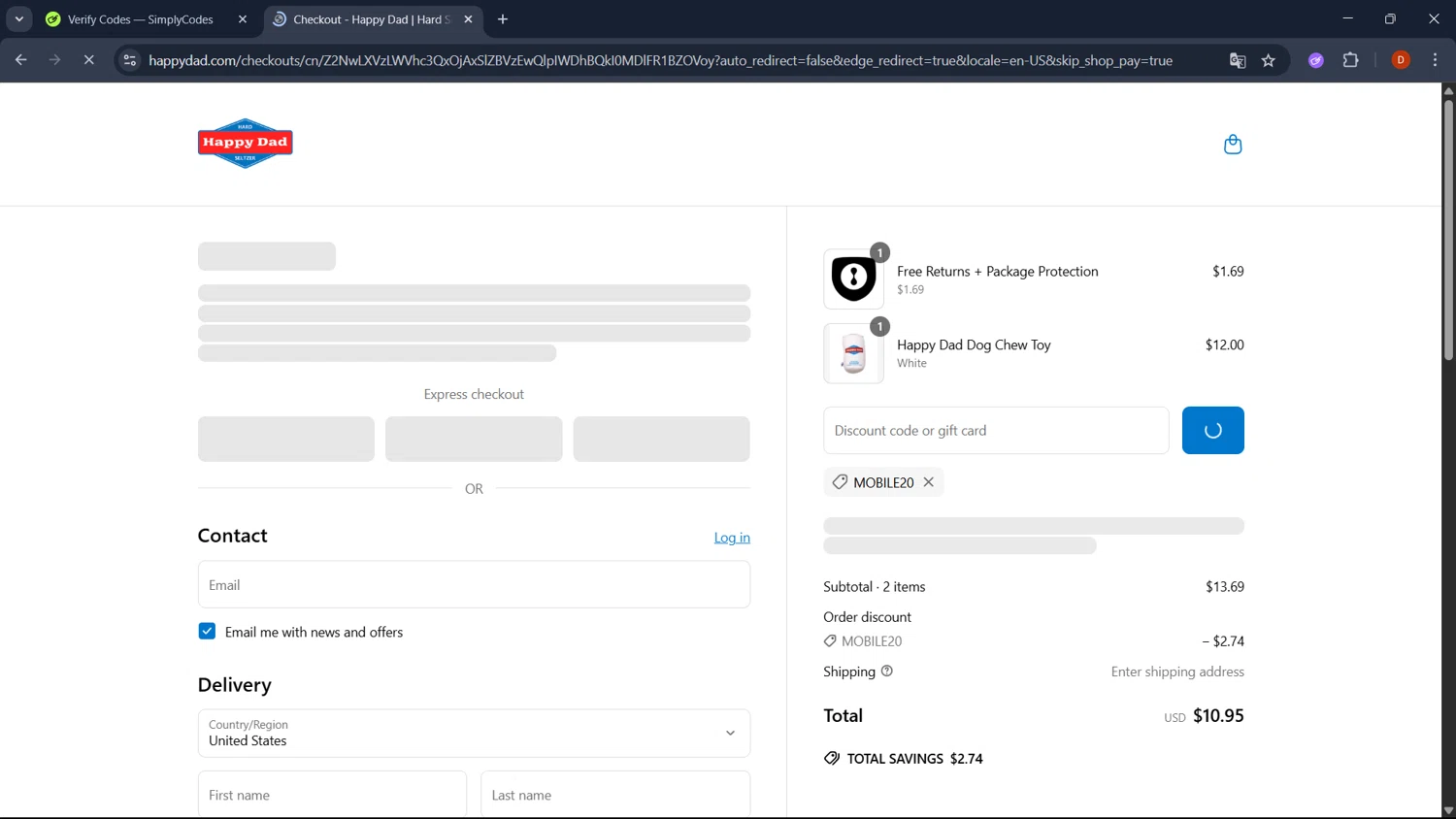Restore down the browser window
Viewport: 1456px width, 819px height.
[x=1390, y=18]
